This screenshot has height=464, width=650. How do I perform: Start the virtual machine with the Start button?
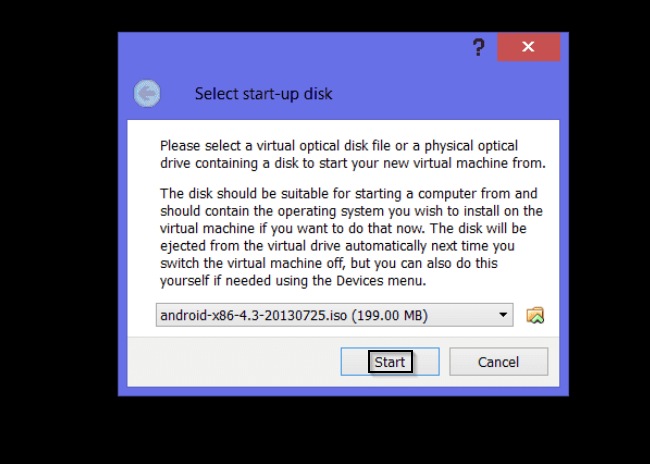[x=390, y=362]
